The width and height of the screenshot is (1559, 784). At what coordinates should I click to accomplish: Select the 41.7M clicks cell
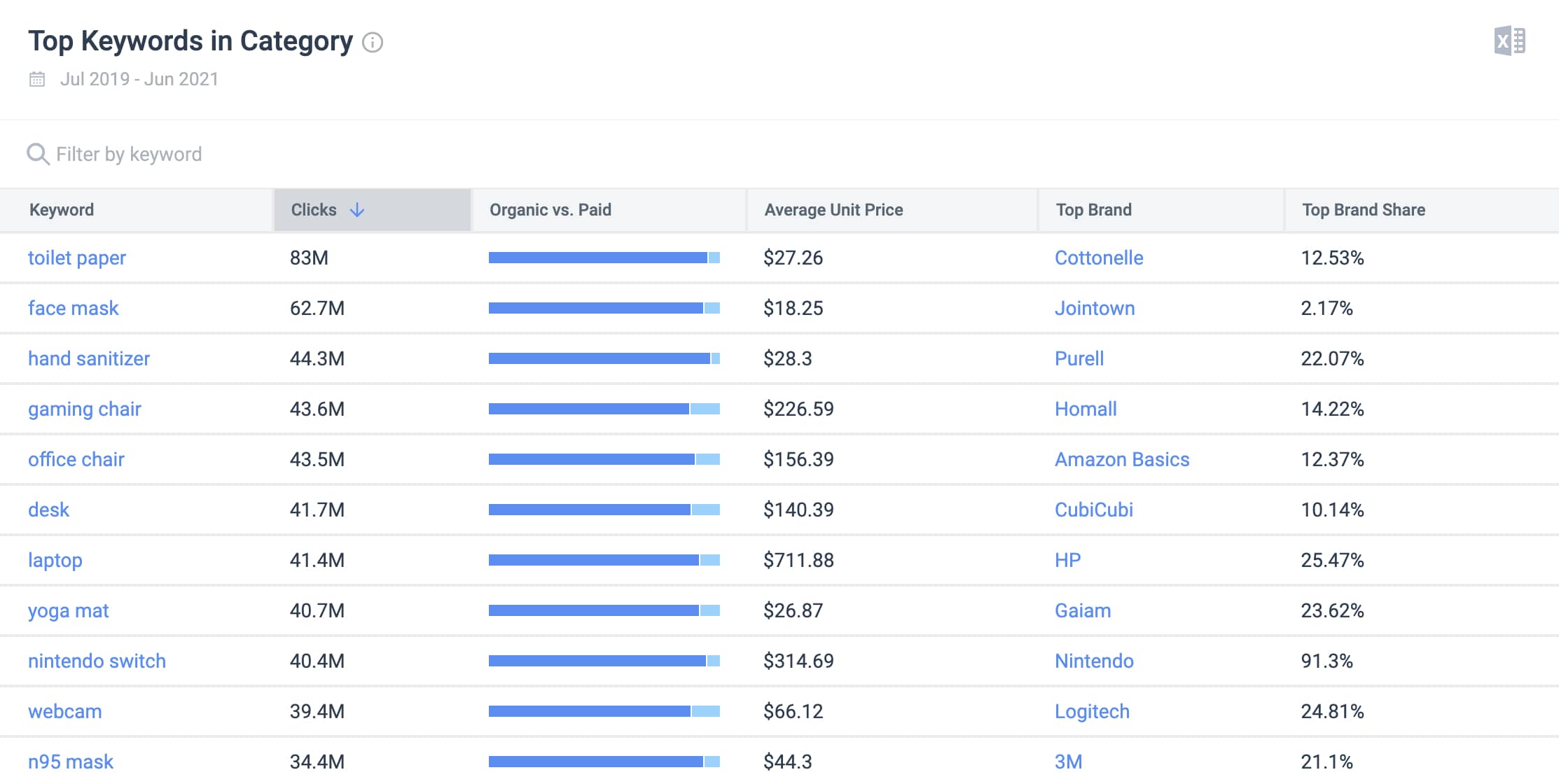point(317,510)
